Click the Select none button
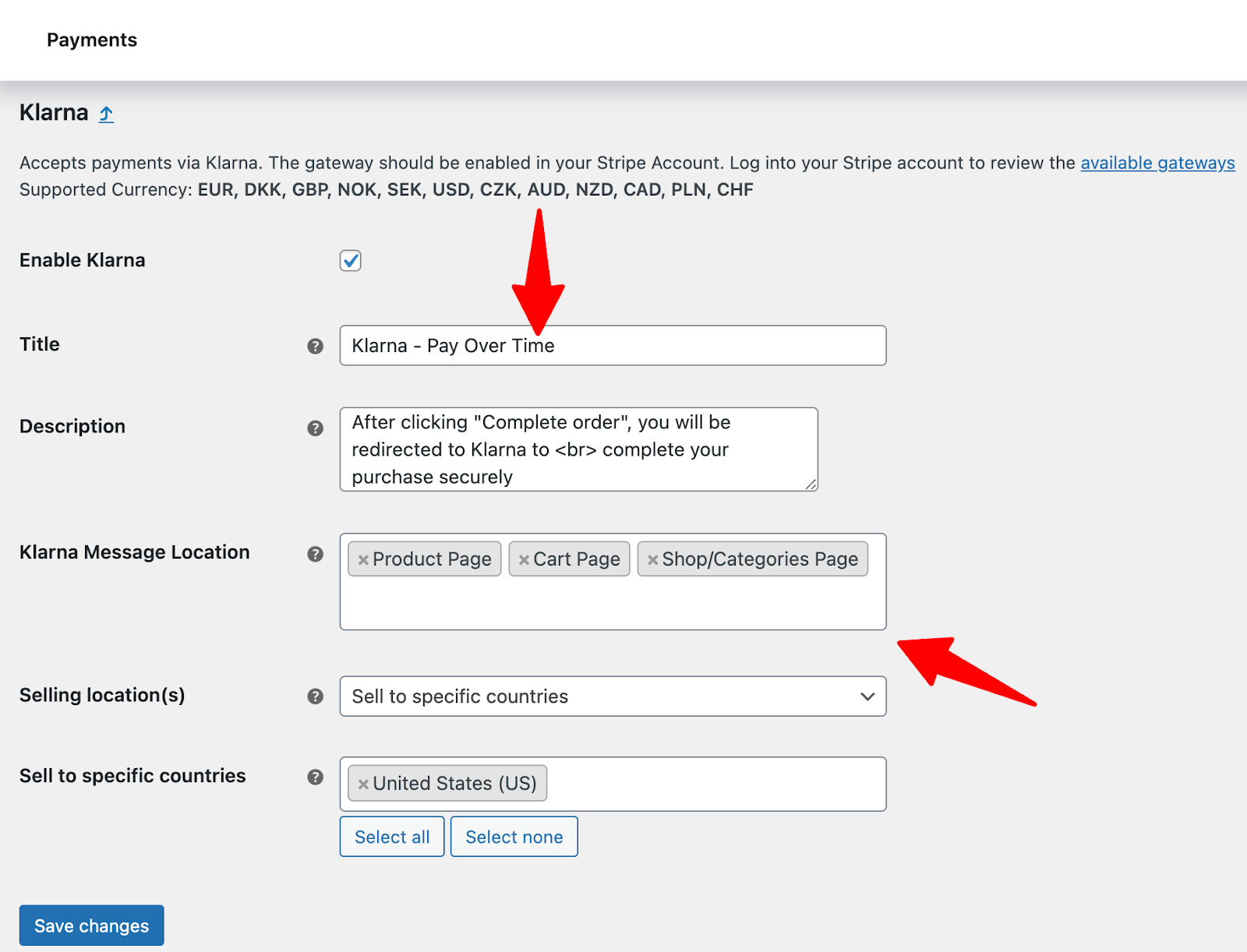The width and height of the screenshot is (1247, 952). 514,837
